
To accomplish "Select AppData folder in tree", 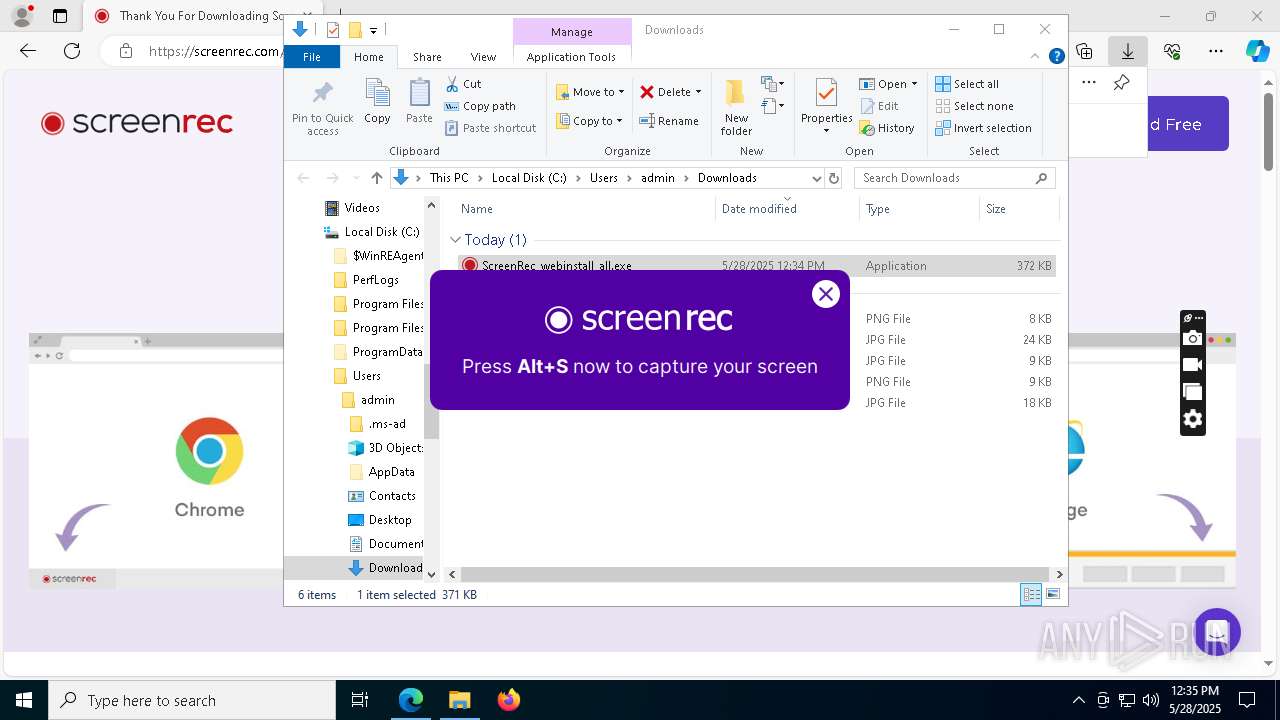I will coord(392,472).
